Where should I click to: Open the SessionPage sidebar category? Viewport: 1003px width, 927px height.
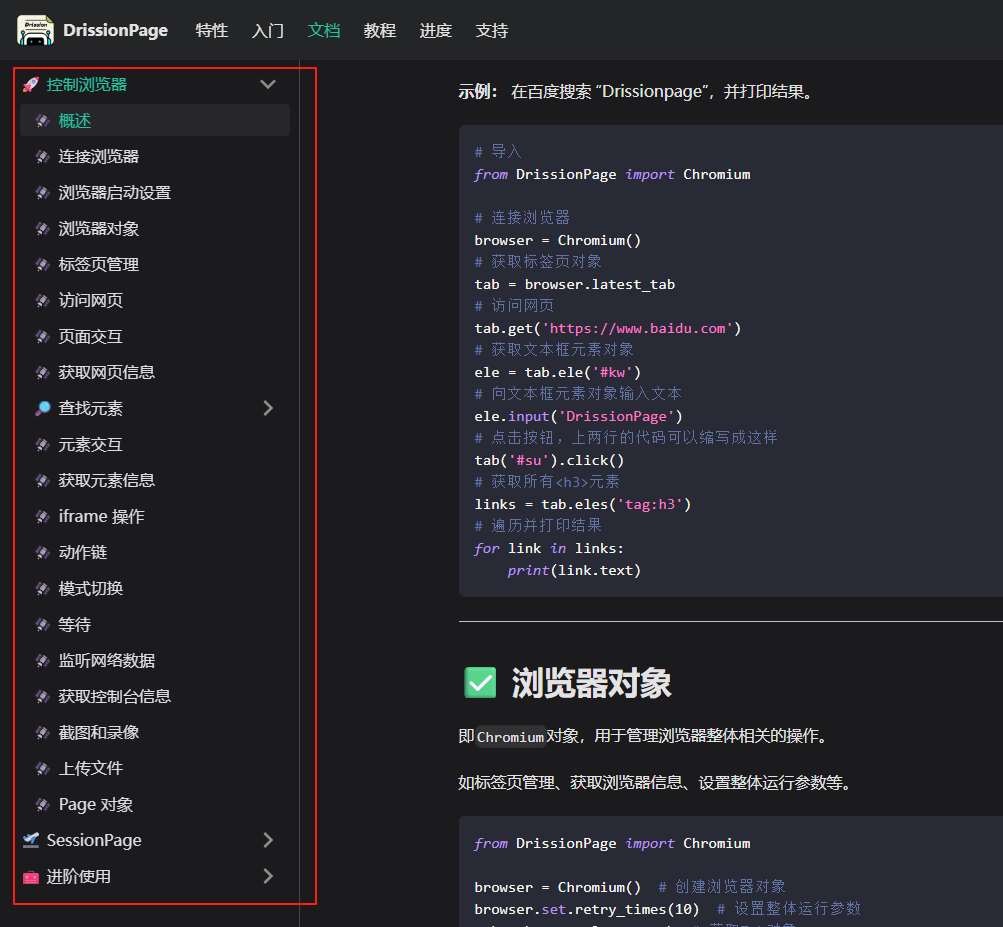94,840
